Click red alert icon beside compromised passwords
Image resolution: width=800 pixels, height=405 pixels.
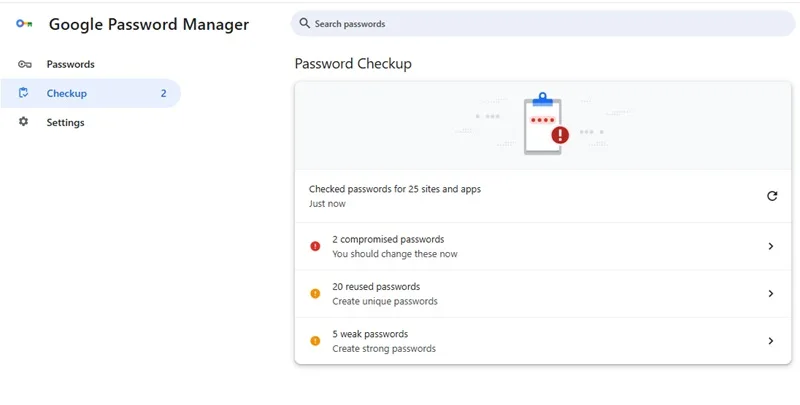point(315,246)
